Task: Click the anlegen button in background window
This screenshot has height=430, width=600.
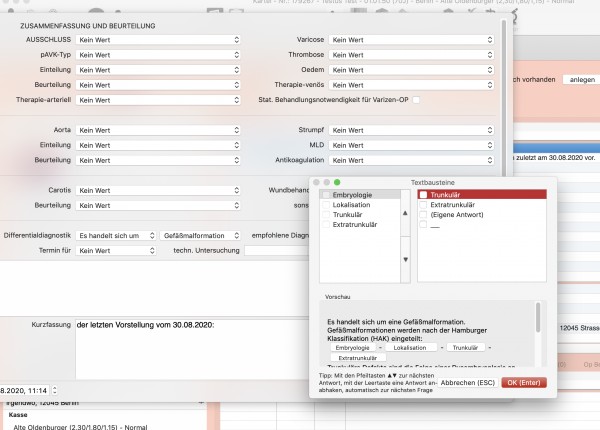Action: (x=582, y=80)
